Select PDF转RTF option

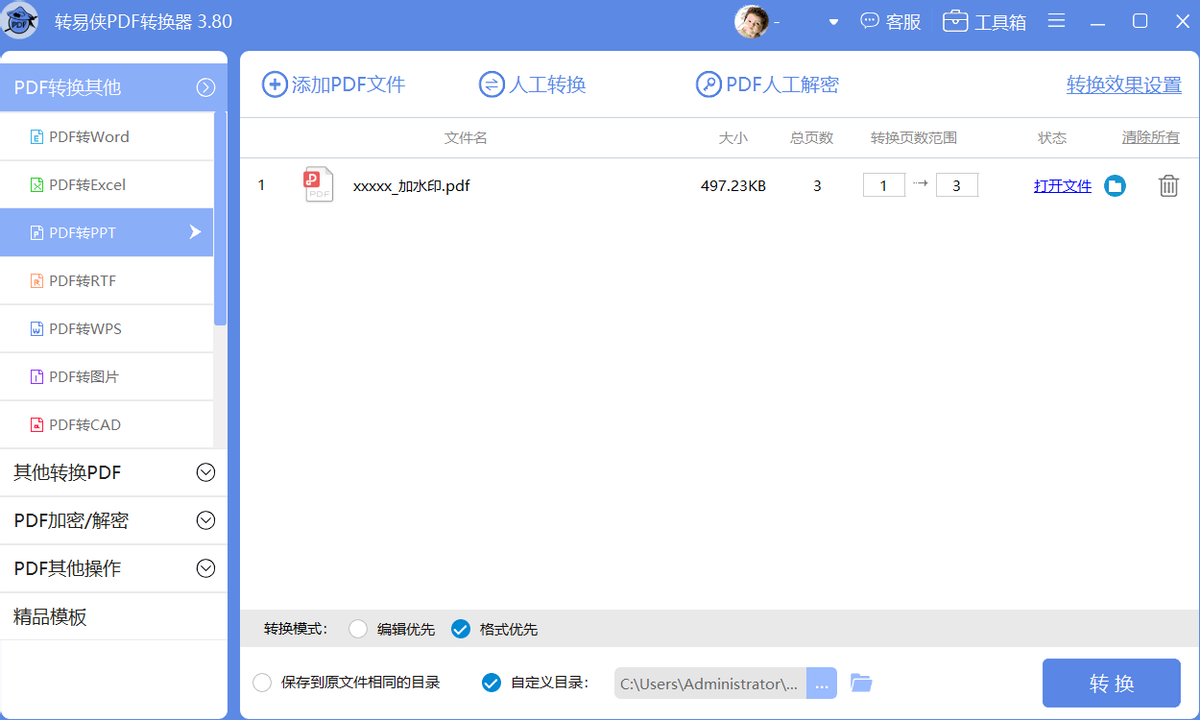107,281
